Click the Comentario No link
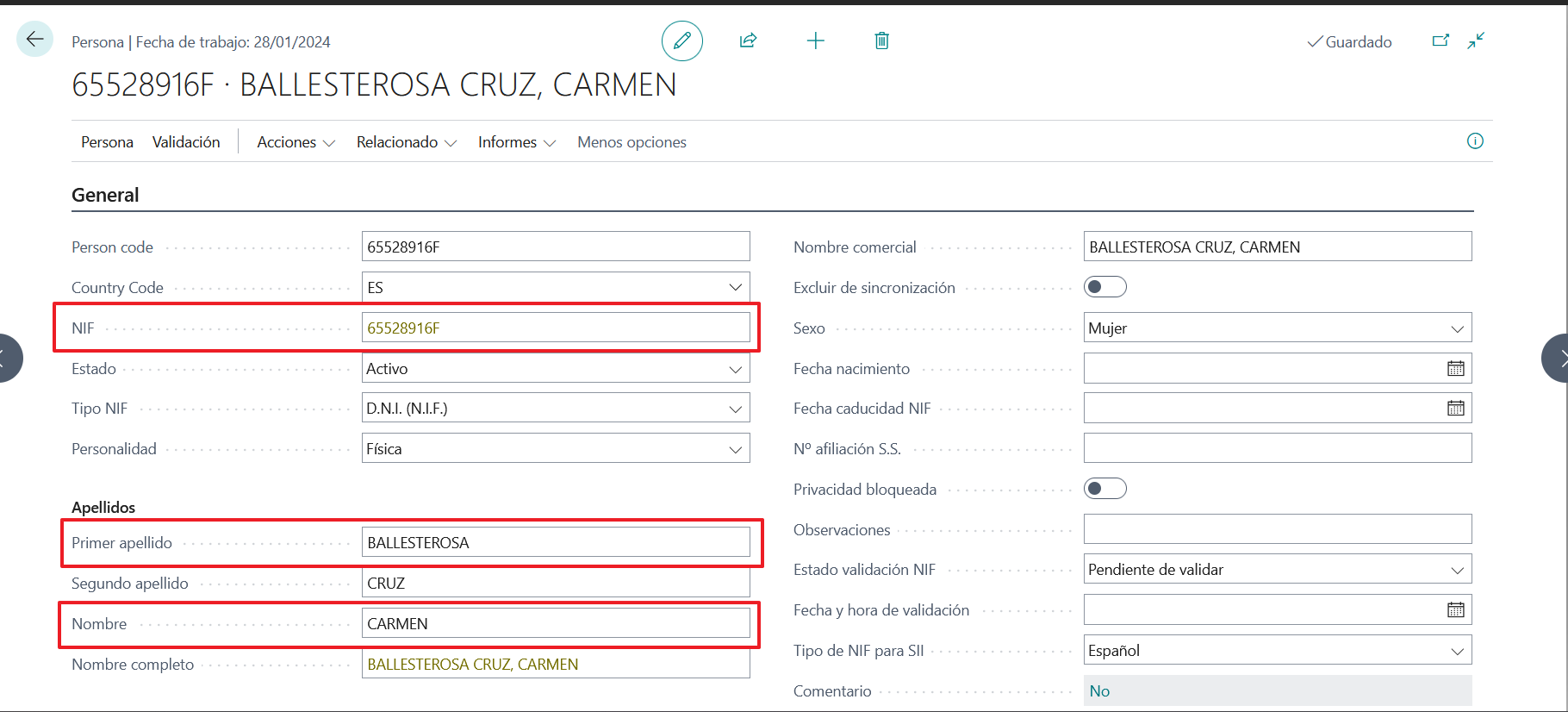The width and height of the screenshot is (1568, 712). click(x=1098, y=691)
